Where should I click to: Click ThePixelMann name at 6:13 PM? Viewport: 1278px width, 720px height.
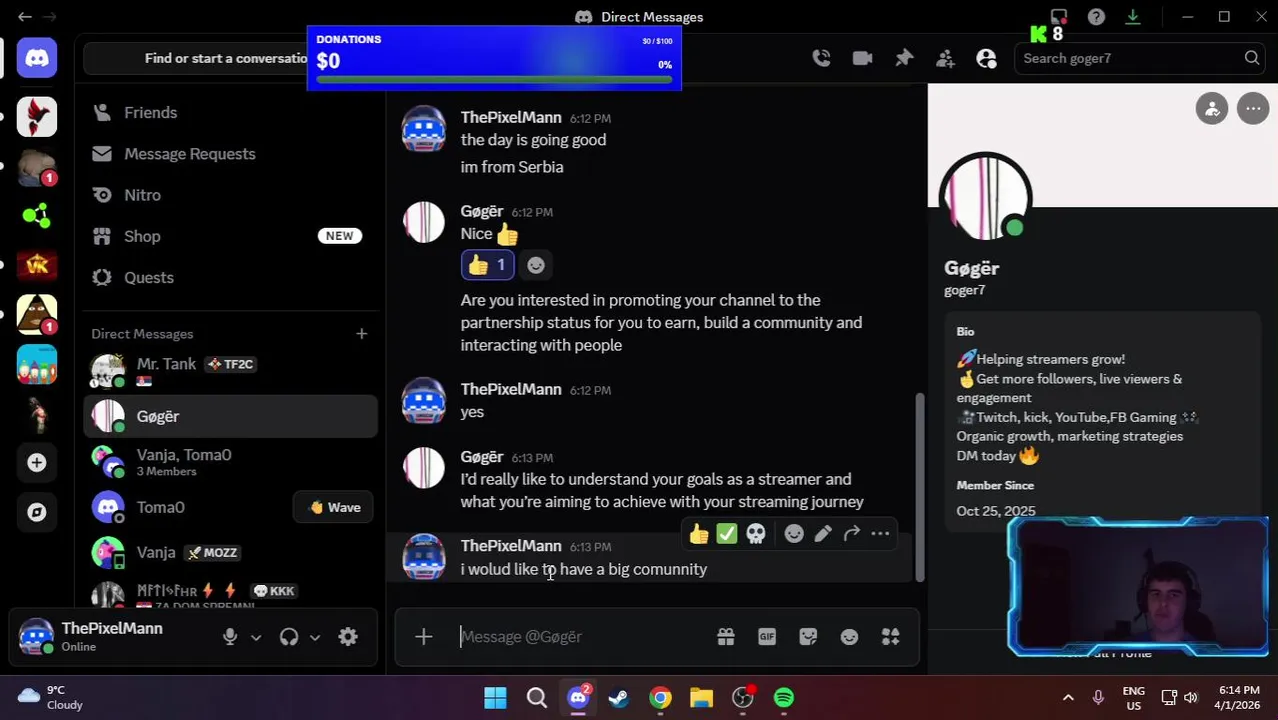pyautogui.click(x=511, y=546)
